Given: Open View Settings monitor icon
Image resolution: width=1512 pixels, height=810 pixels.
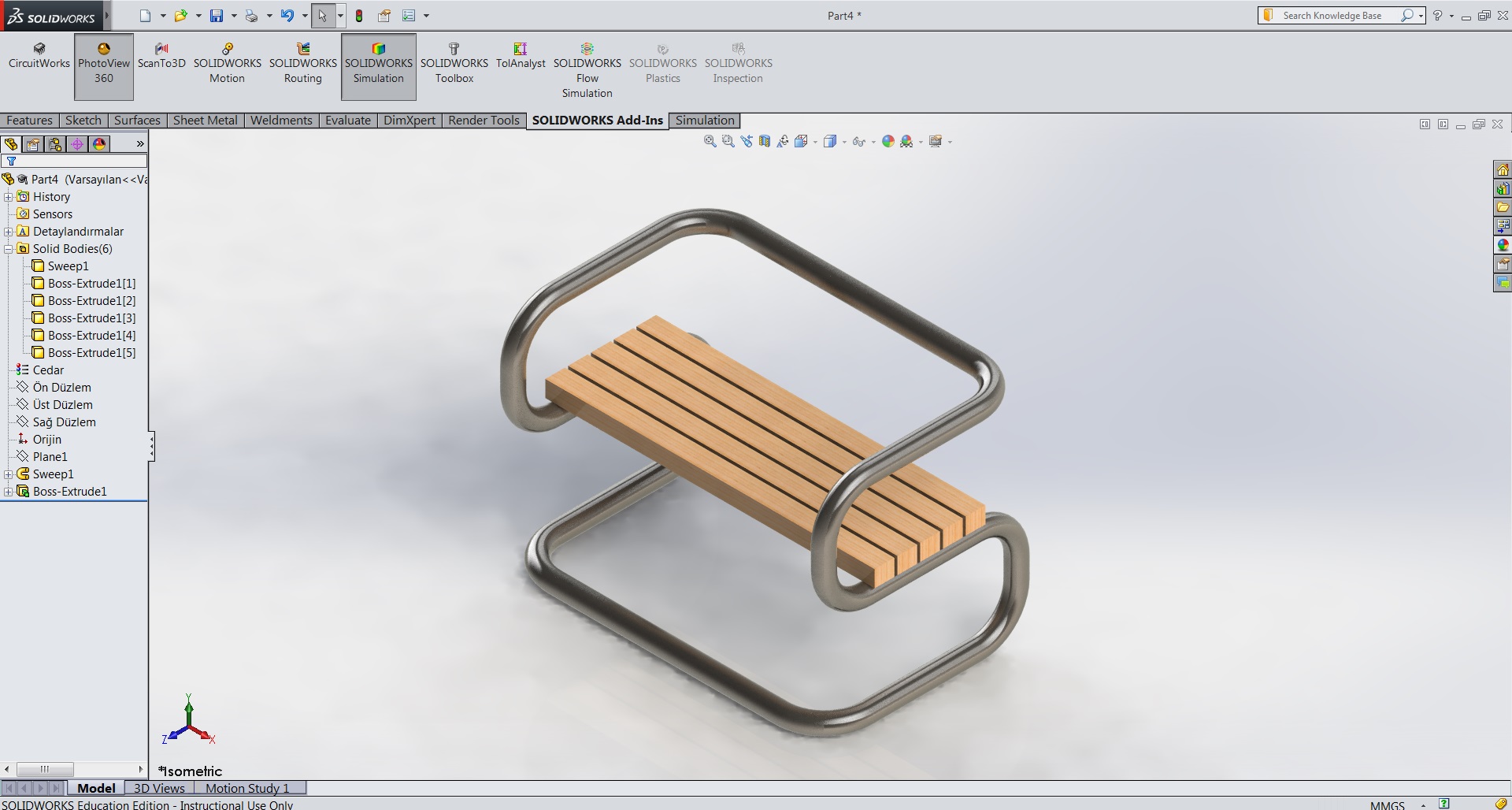Looking at the screenshot, I should (936, 142).
